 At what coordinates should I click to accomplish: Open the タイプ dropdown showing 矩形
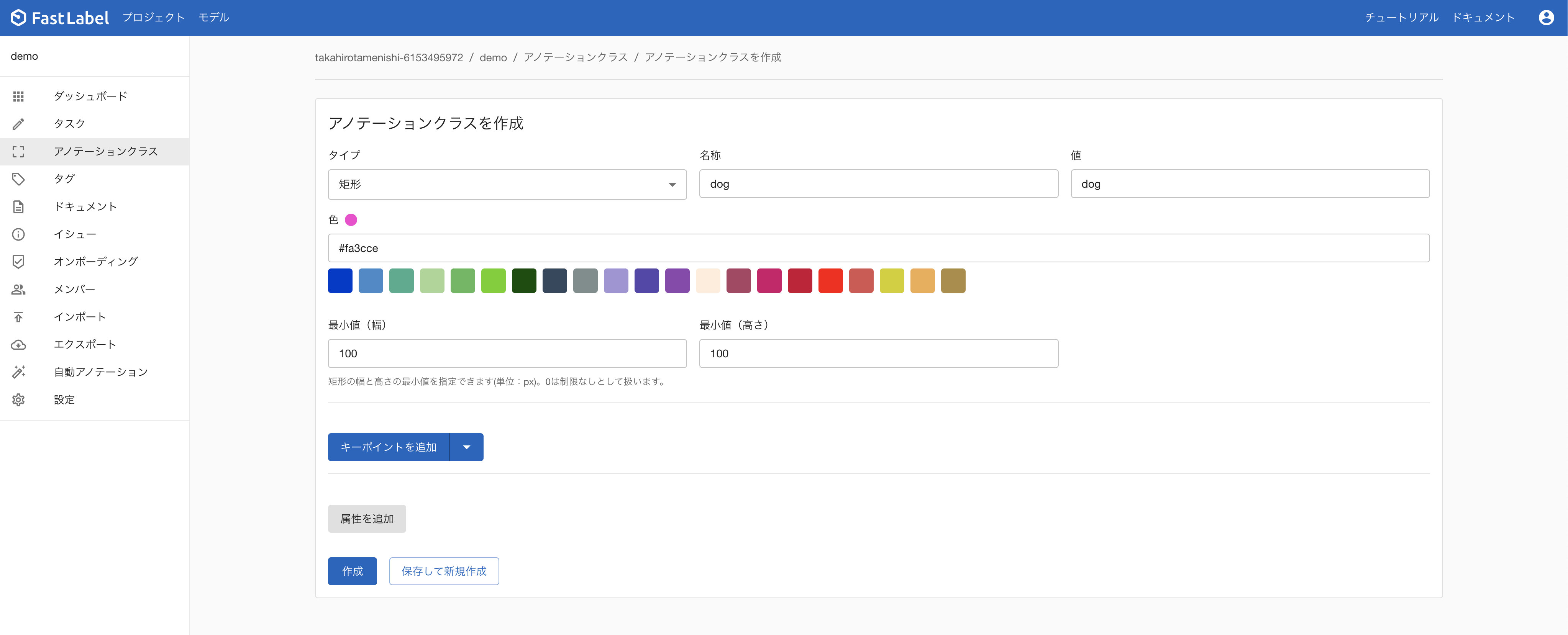pyautogui.click(x=507, y=184)
